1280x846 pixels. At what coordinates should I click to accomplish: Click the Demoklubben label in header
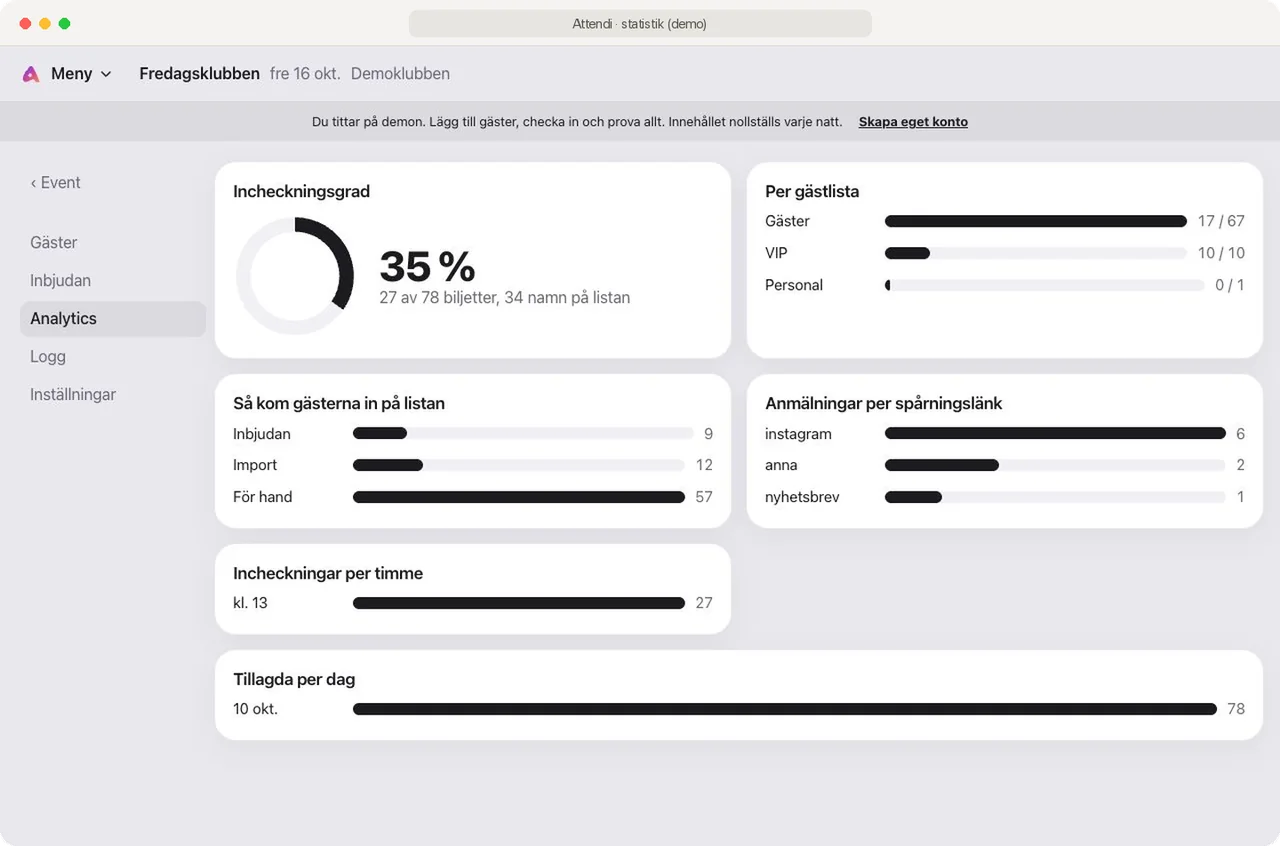click(400, 74)
